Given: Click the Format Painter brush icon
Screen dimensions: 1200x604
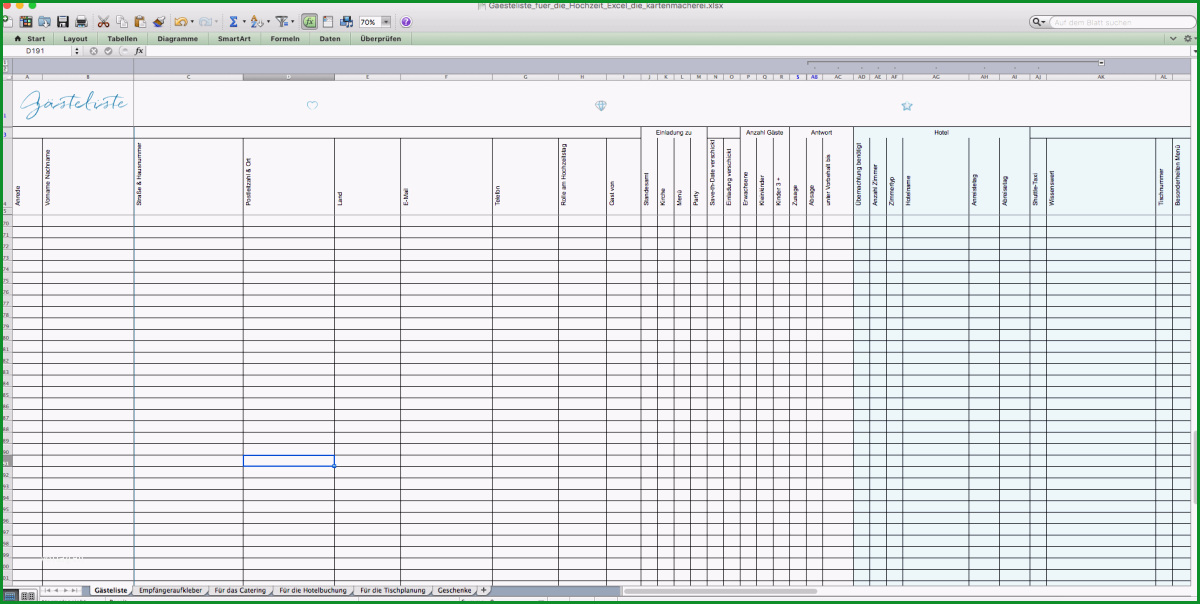Looking at the screenshot, I should click(x=158, y=21).
